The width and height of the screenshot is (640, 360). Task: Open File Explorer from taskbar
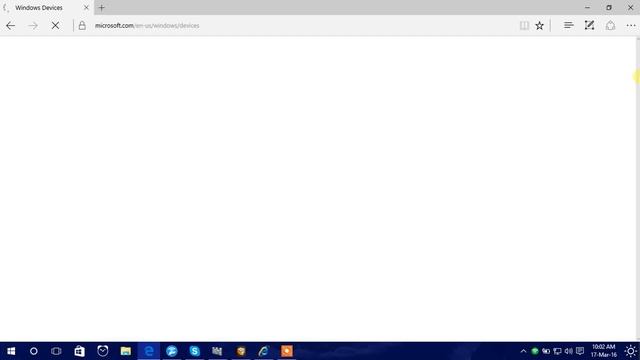coord(126,351)
